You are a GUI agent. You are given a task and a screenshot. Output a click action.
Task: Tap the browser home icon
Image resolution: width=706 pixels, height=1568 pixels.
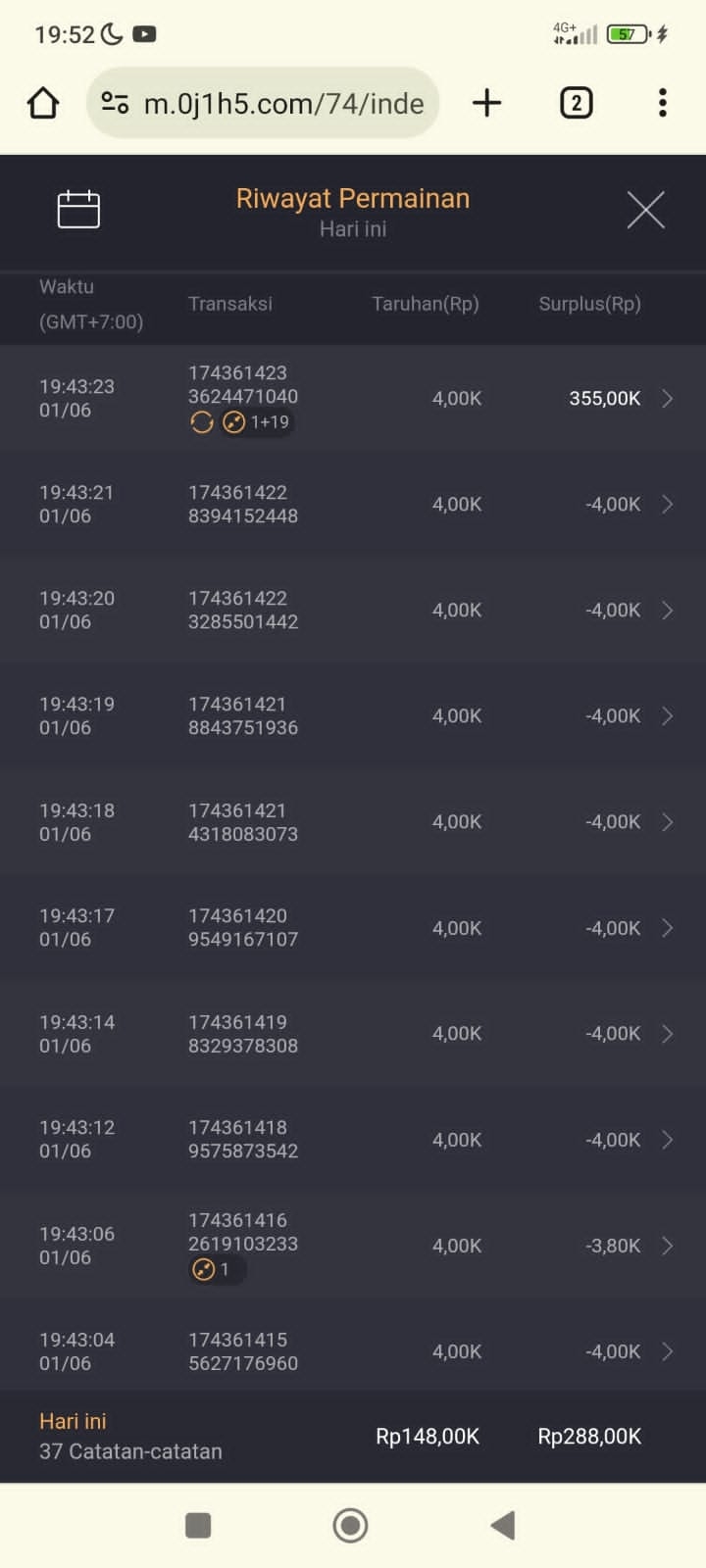coord(43,103)
